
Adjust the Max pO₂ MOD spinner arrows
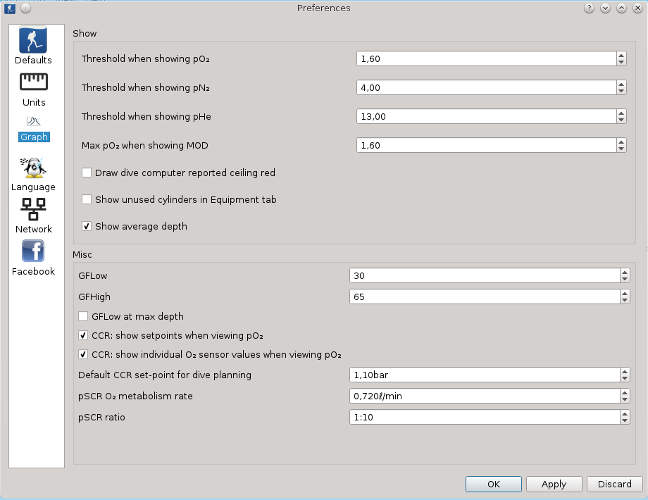[x=621, y=145]
